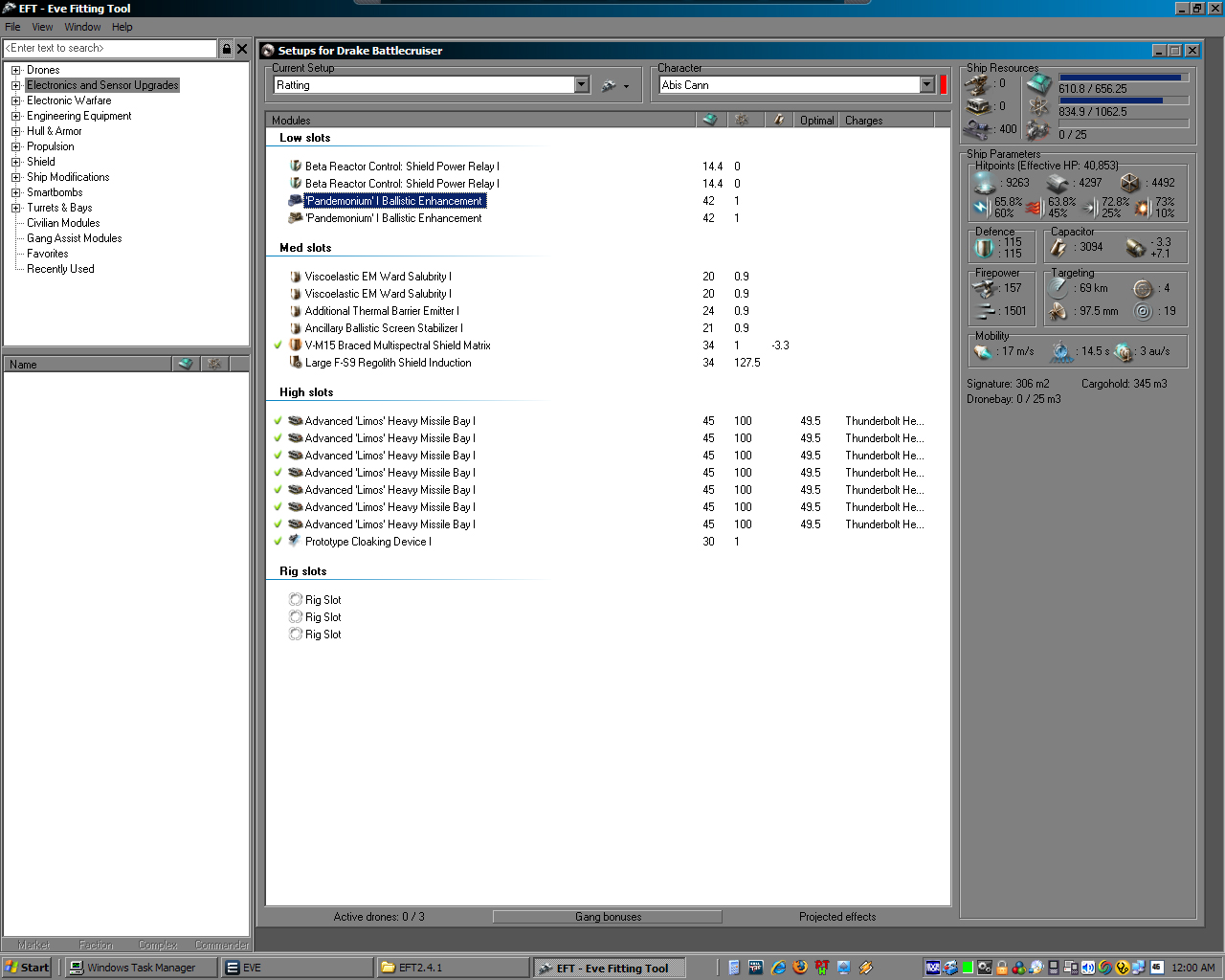
Task: Launch Firefox from the quick launch bar
Action: pos(800,968)
